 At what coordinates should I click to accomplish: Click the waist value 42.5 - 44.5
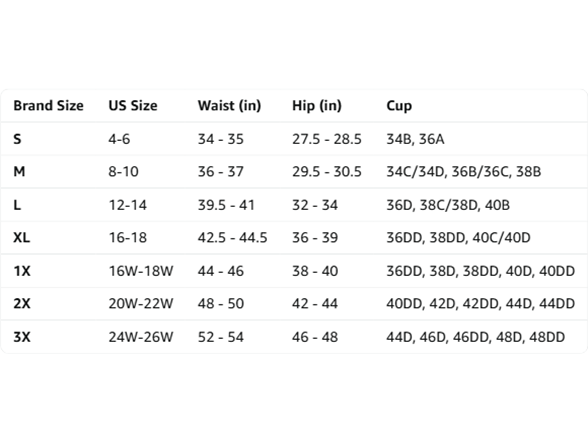(x=232, y=238)
